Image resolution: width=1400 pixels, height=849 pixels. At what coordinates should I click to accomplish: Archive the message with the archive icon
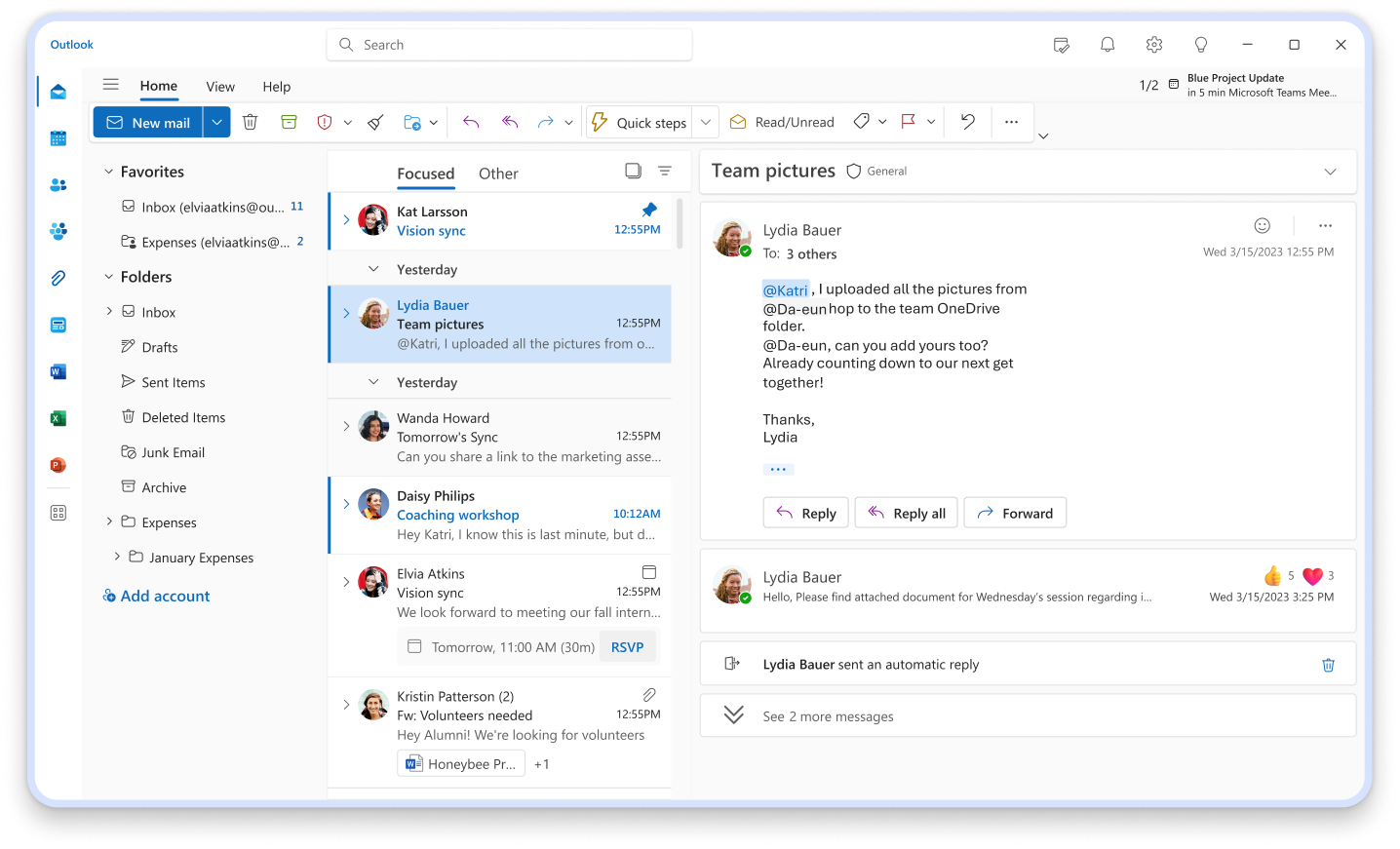pos(289,121)
